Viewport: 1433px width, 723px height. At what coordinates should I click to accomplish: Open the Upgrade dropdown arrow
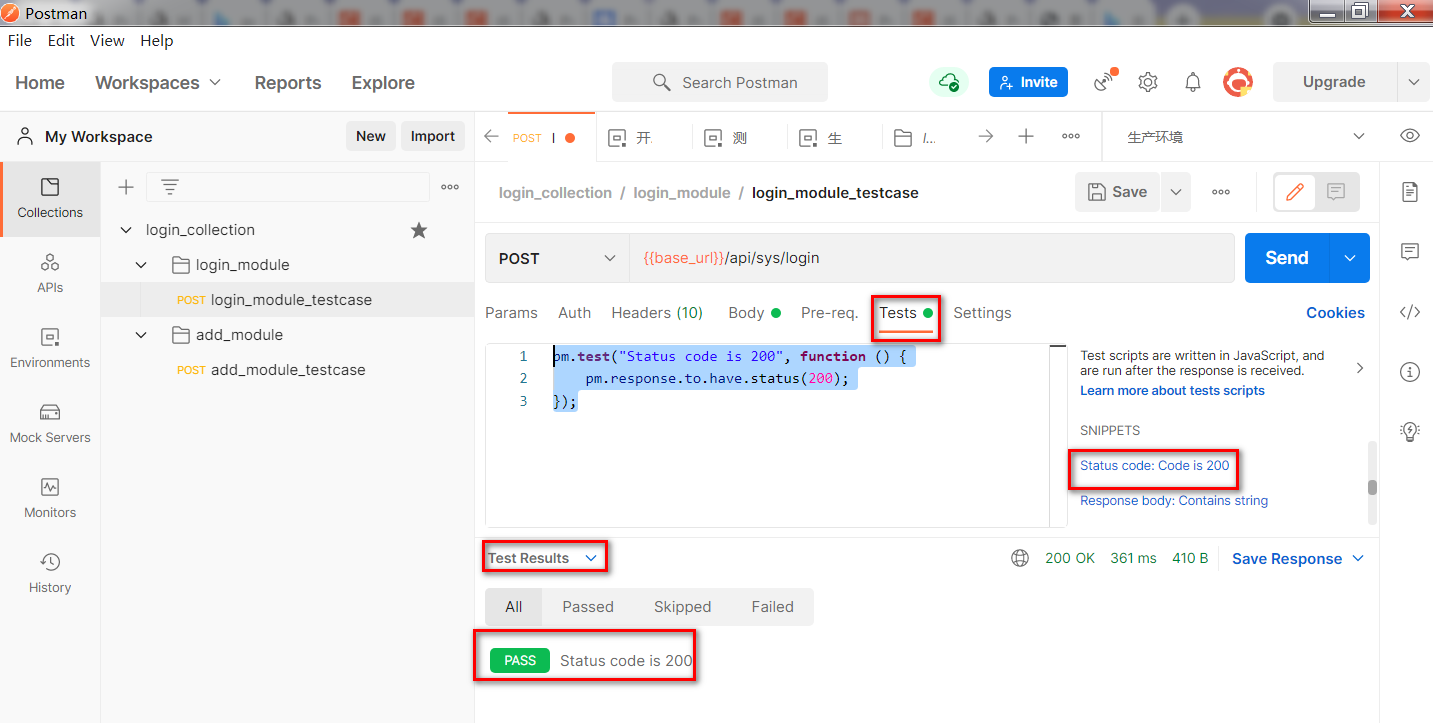point(1413,82)
